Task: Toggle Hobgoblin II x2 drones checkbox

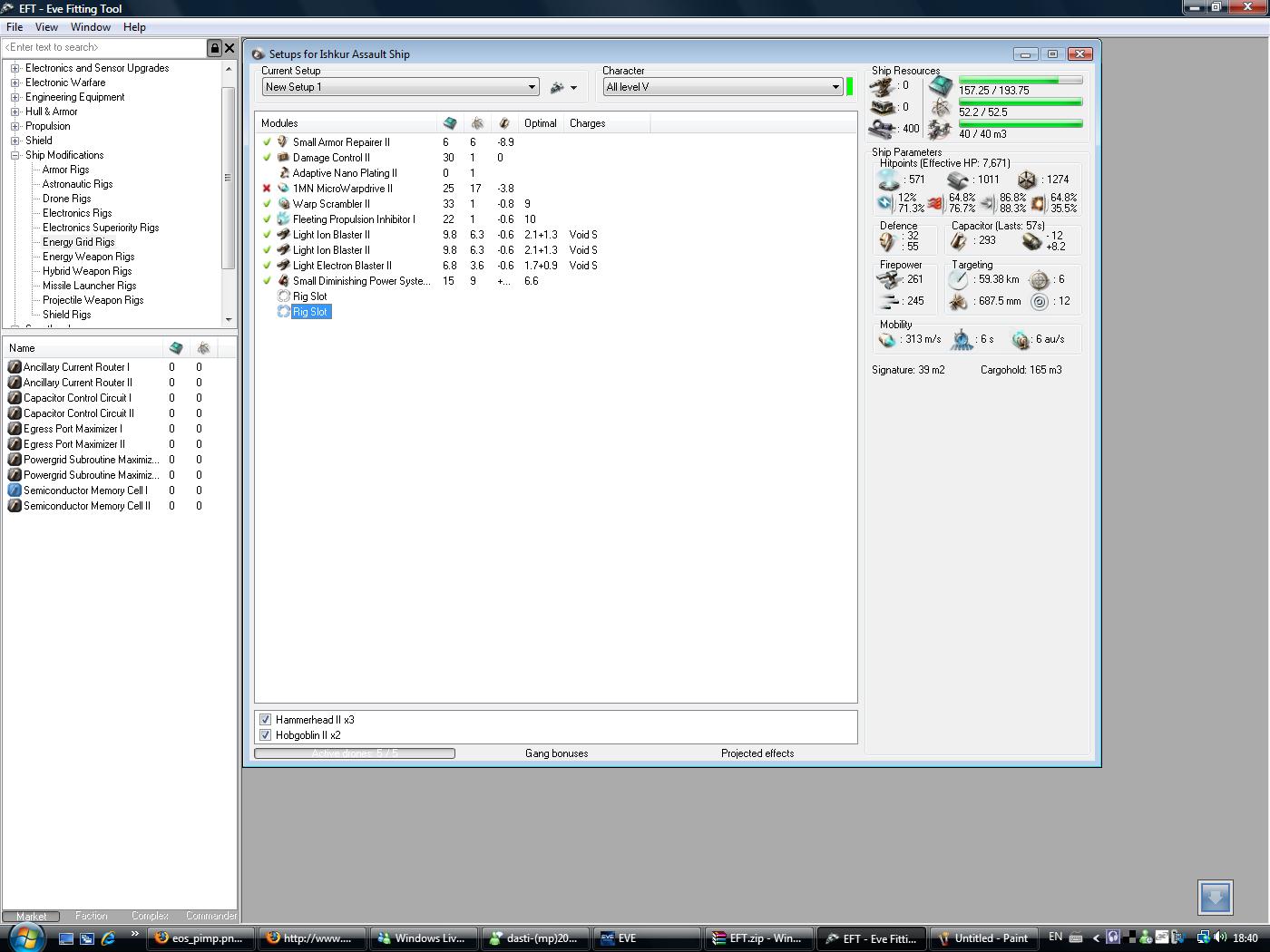Action: [265, 735]
